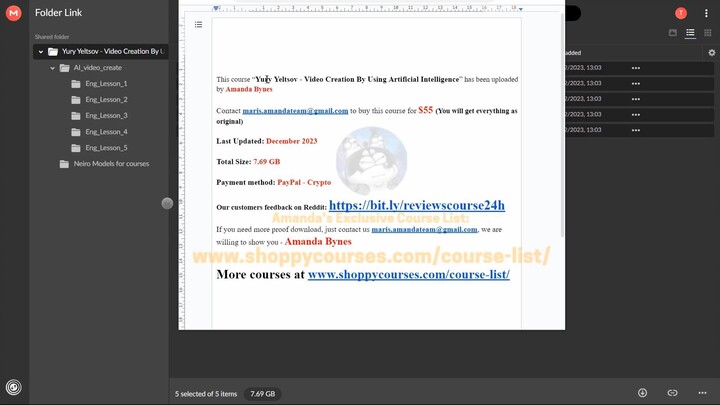Viewport: 720px width, 405px height.
Task: Open column settings gear icon
Action: tap(712, 53)
